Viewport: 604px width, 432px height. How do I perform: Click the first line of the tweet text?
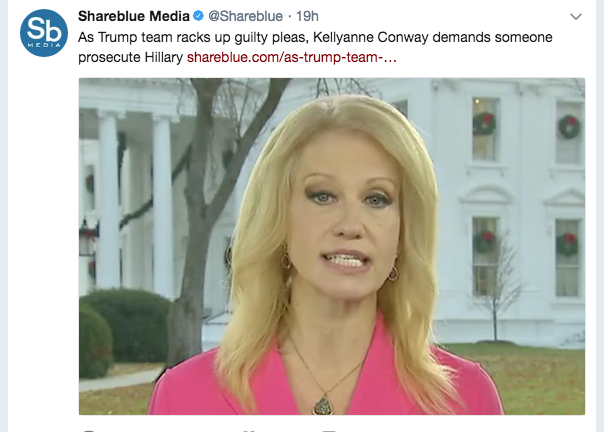(x=315, y=37)
